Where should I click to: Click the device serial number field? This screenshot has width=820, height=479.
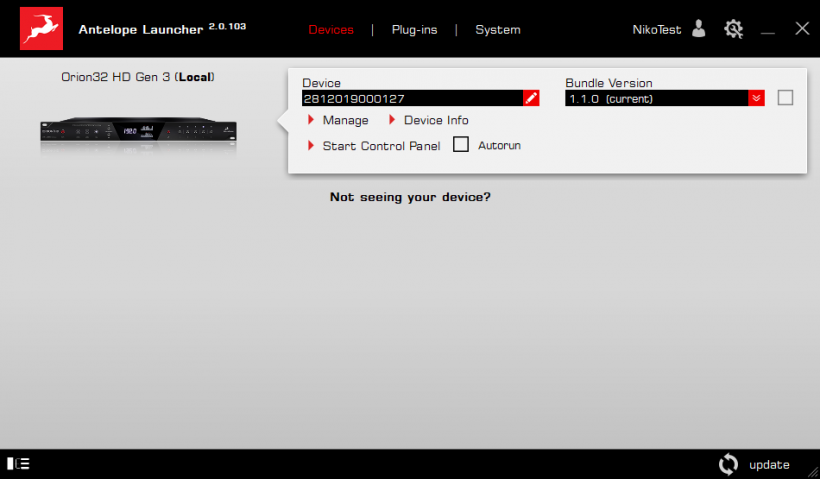(x=412, y=98)
